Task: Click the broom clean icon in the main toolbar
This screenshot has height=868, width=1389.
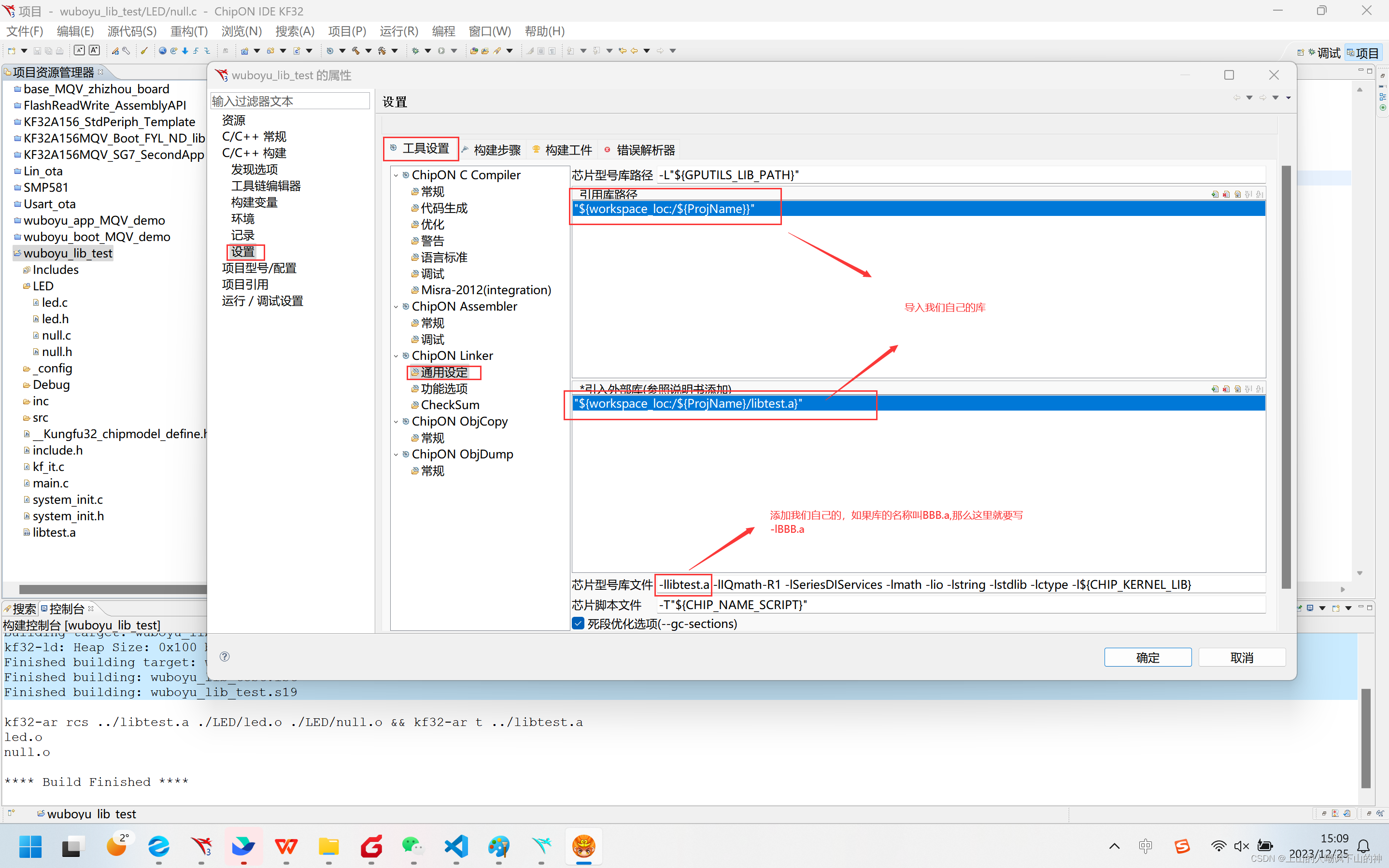Action: point(144,51)
